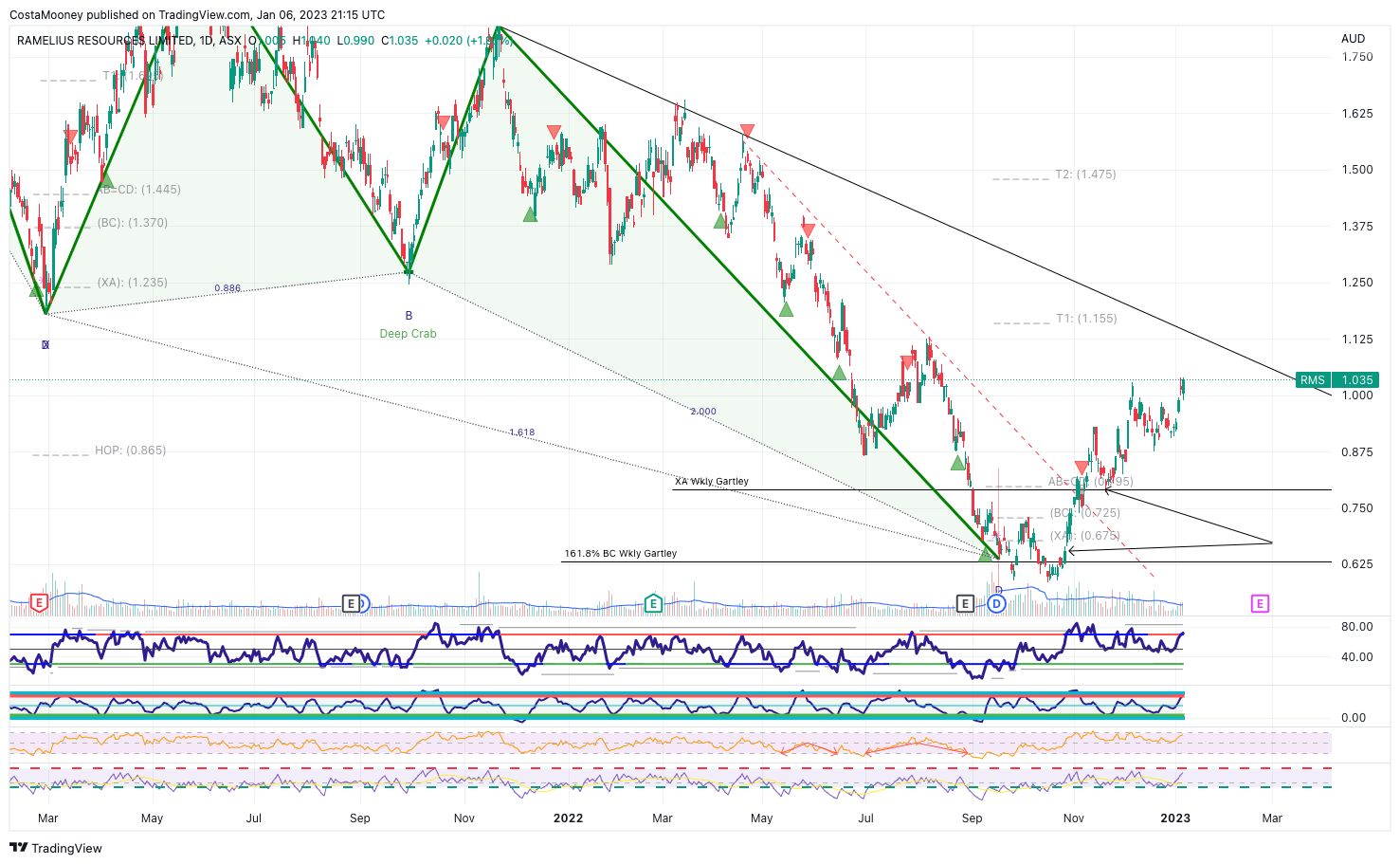Click the 80.00 oscillator axis value
Image resolution: width=1400 pixels, height=864 pixels.
(x=1356, y=627)
